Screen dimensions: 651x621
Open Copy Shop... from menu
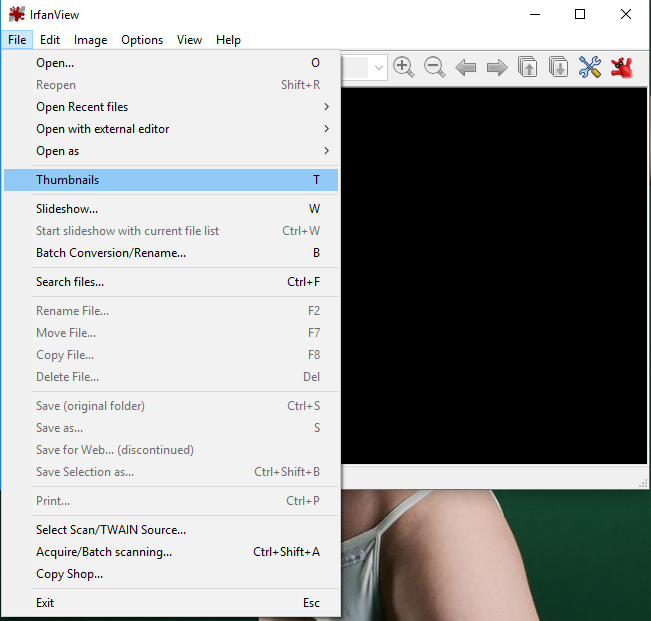(x=171, y=574)
